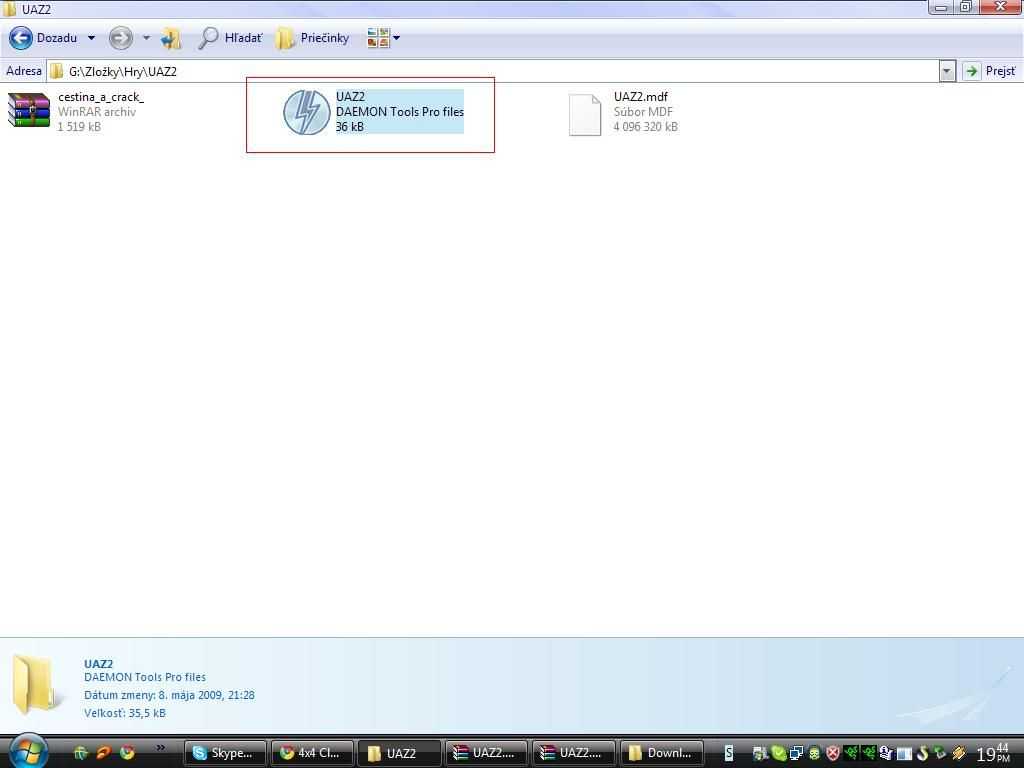1024x768 pixels.
Task: Click the views icon in toolbar
Action: click(x=378, y=38)
